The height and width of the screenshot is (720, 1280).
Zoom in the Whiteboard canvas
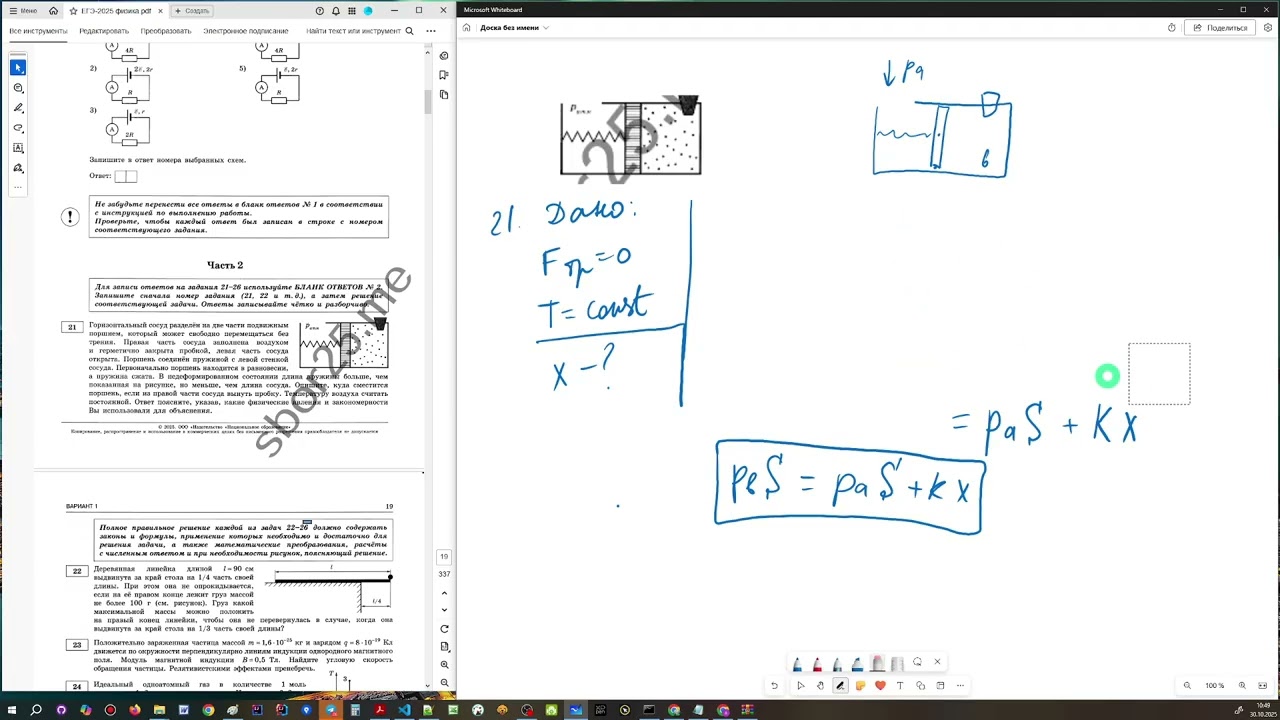pos(1242,686)
